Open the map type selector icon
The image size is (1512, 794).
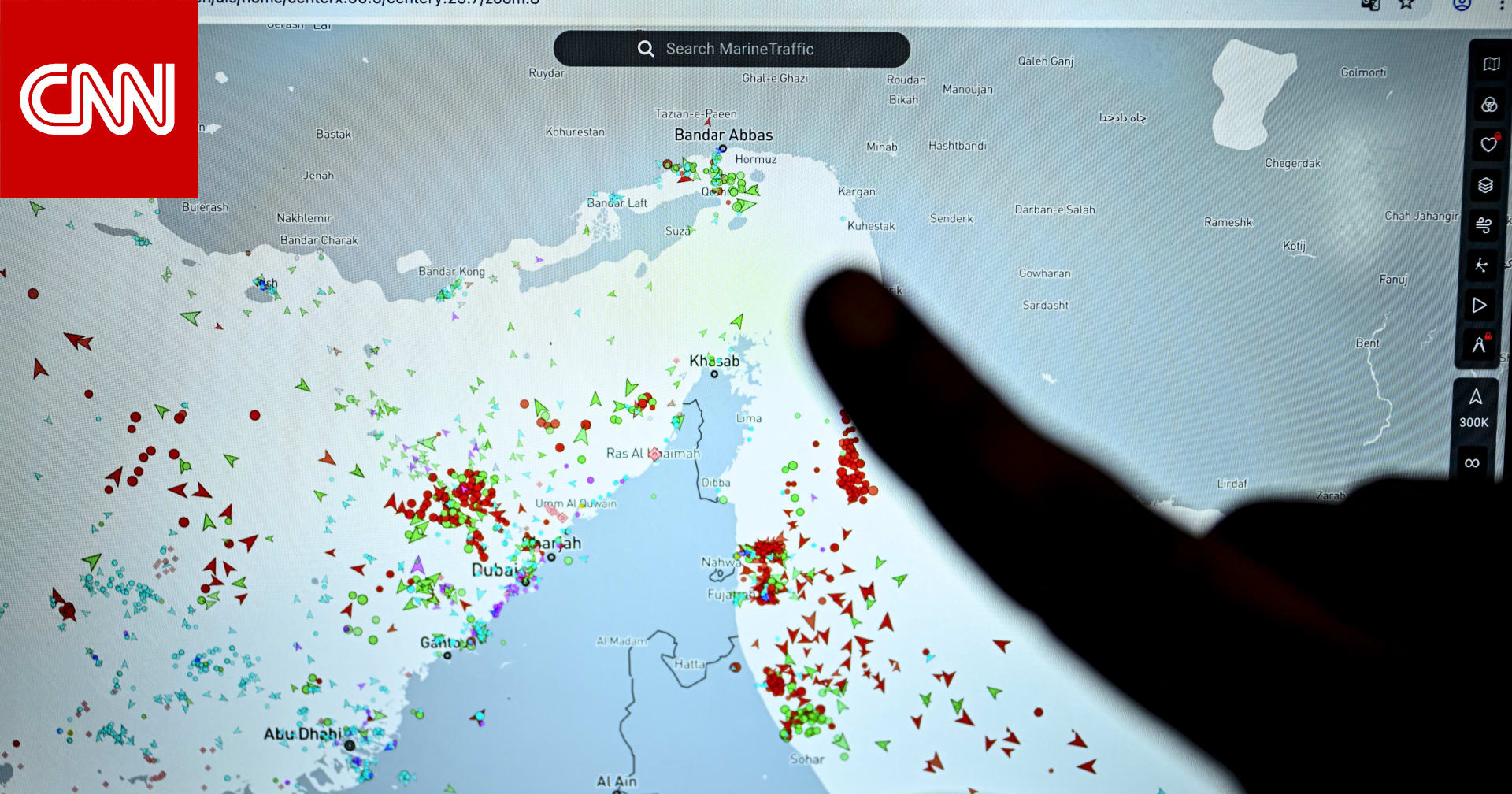click(x=1491, y=64)
